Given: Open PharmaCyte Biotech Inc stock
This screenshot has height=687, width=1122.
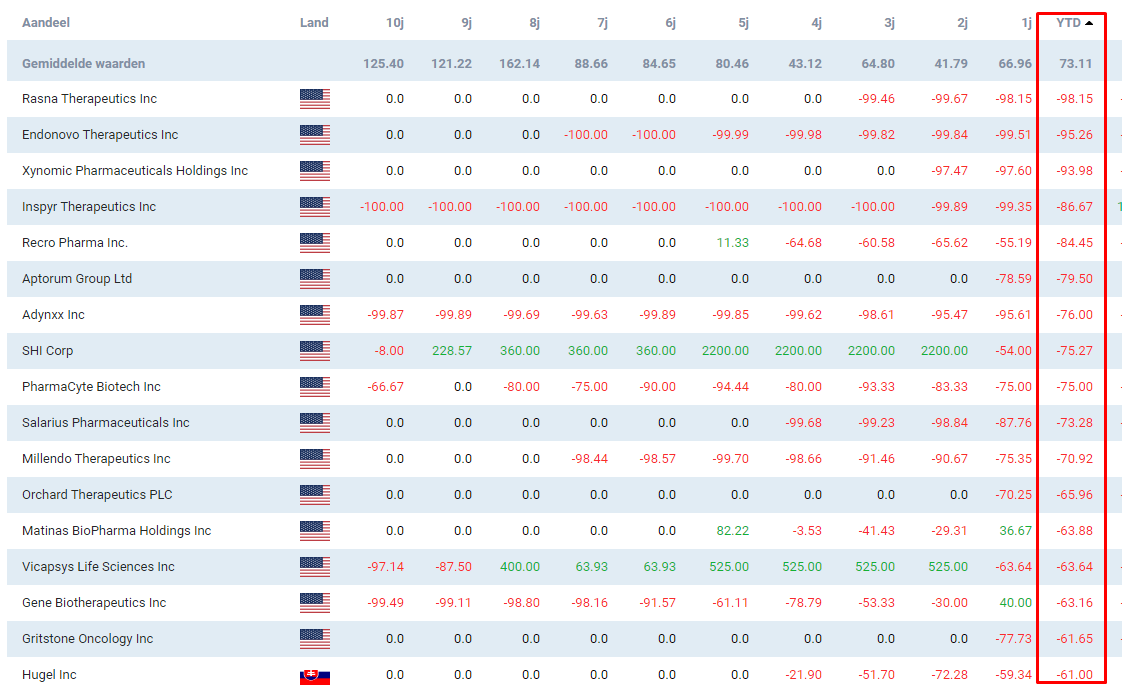Looking at the screenshot, I should 92,386.
